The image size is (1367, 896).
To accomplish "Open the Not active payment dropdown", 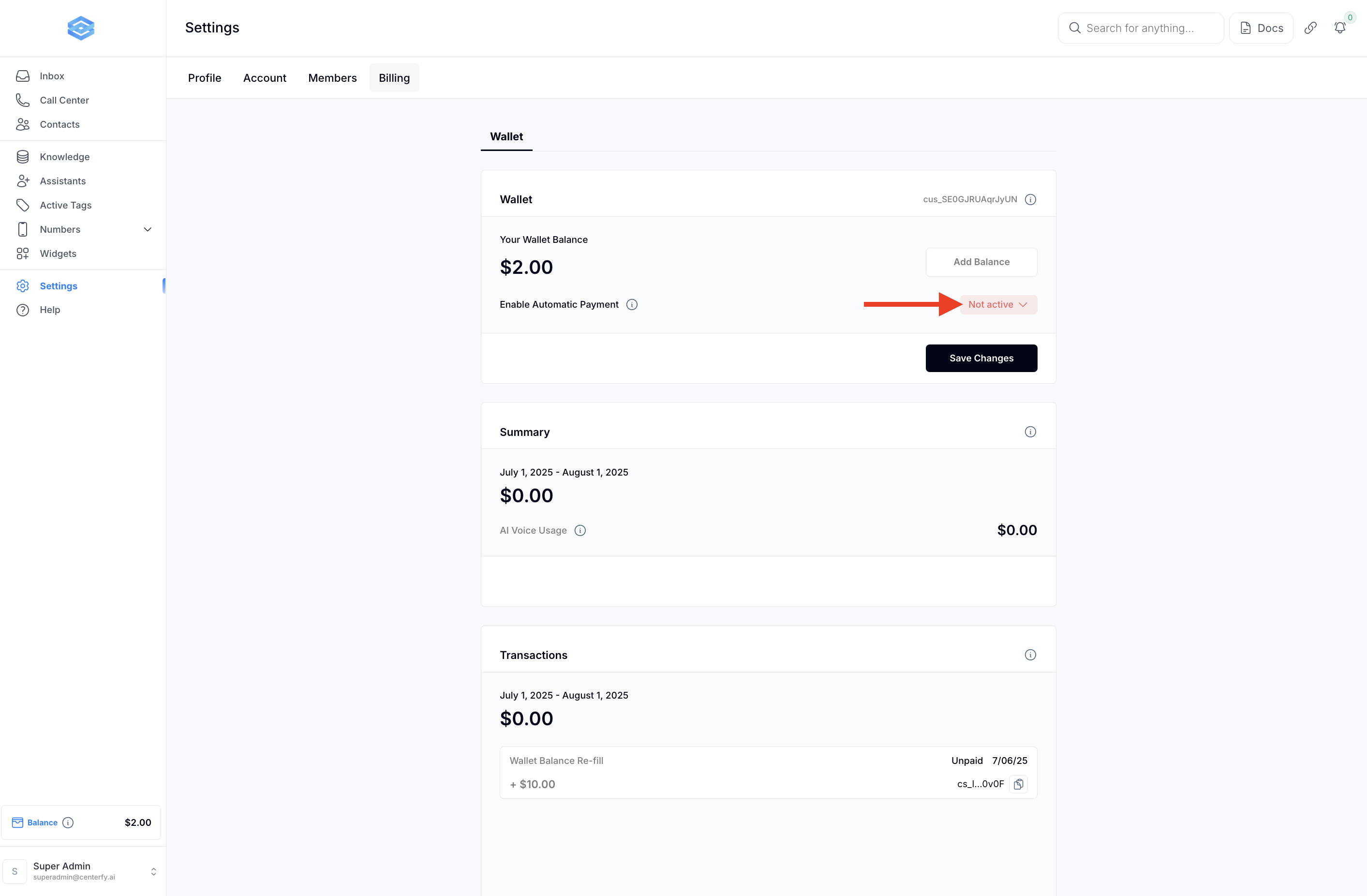I will tap(998, 304).
